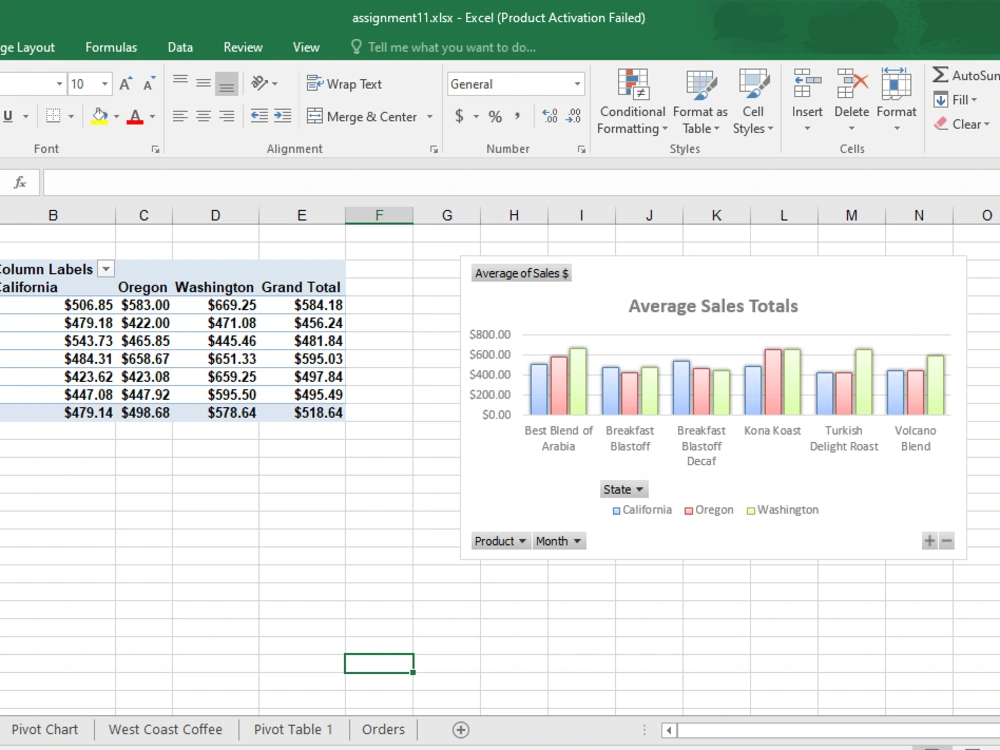Open the Font Color swatch menu
This screenshot has height=750, width=1000.
click(x=151, y=116)
